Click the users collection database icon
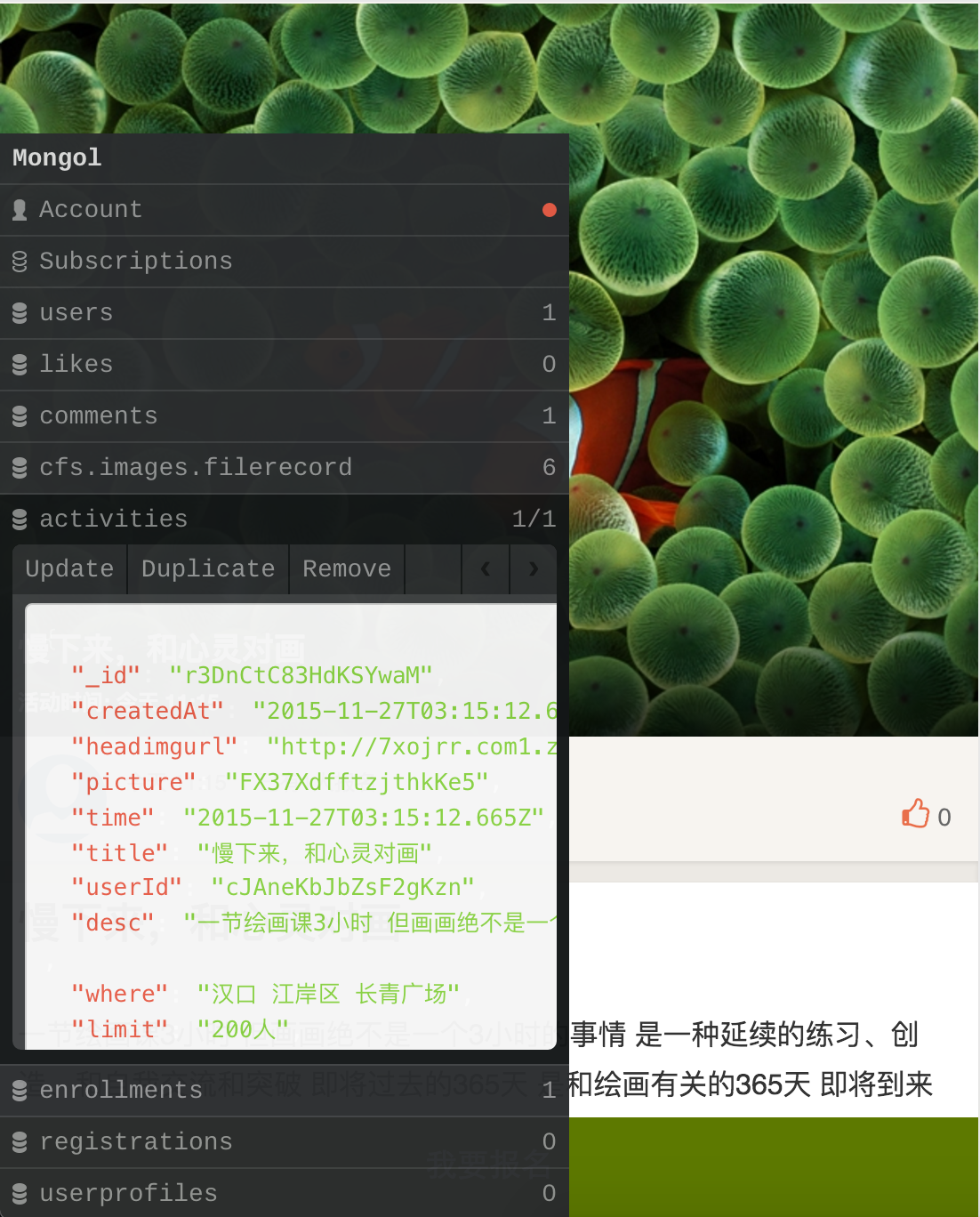This screenshot has width=980, height=1217. click(x=20, y=313)
